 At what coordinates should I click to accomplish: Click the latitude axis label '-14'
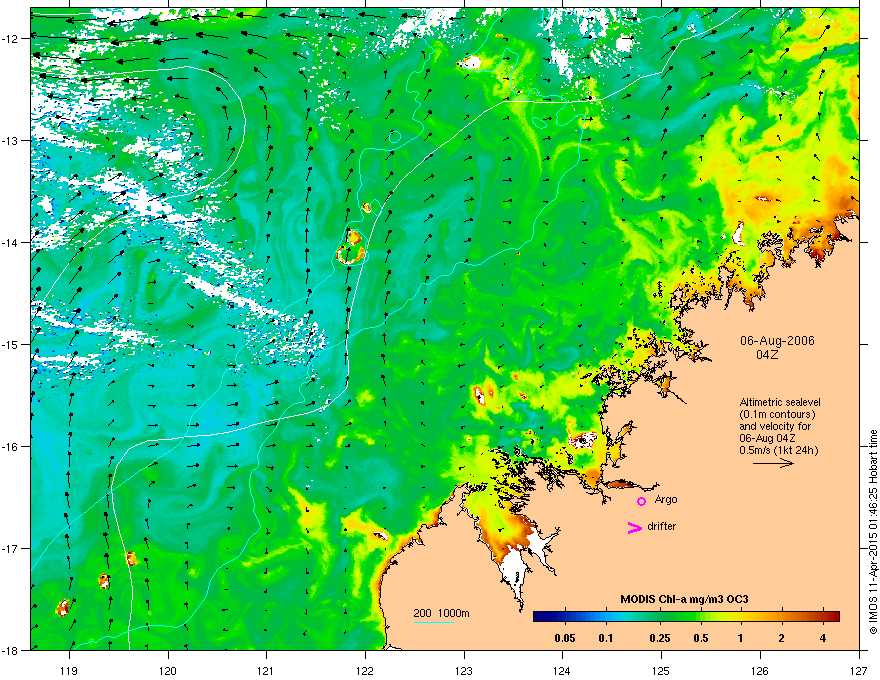(11, 243)
